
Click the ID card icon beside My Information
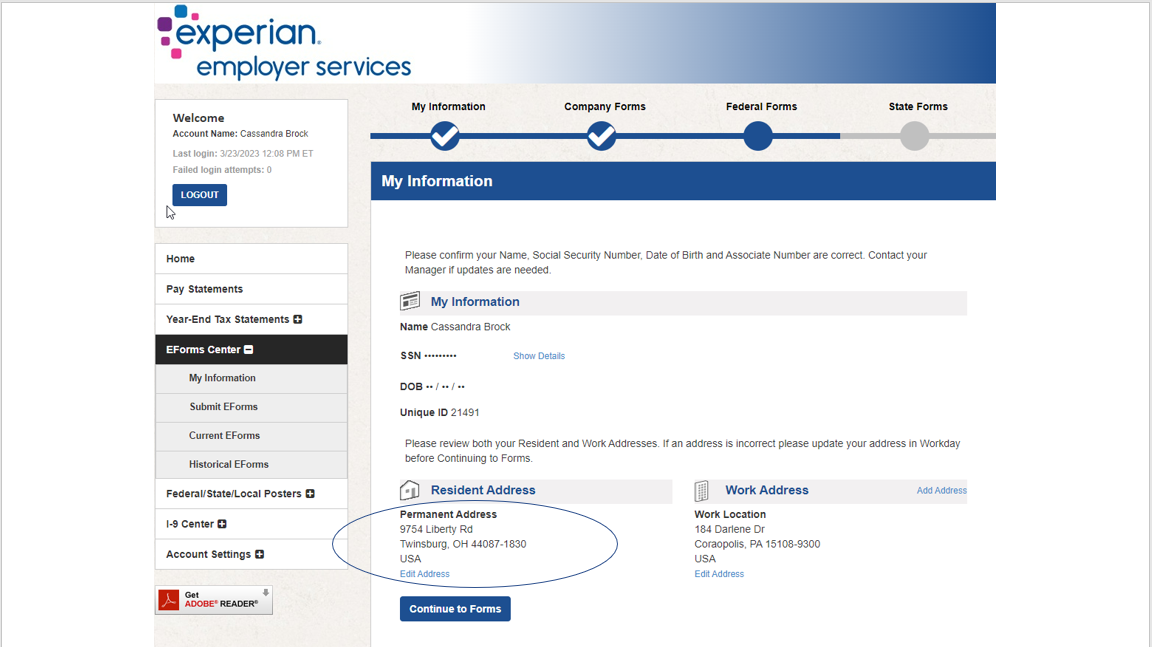410,301
